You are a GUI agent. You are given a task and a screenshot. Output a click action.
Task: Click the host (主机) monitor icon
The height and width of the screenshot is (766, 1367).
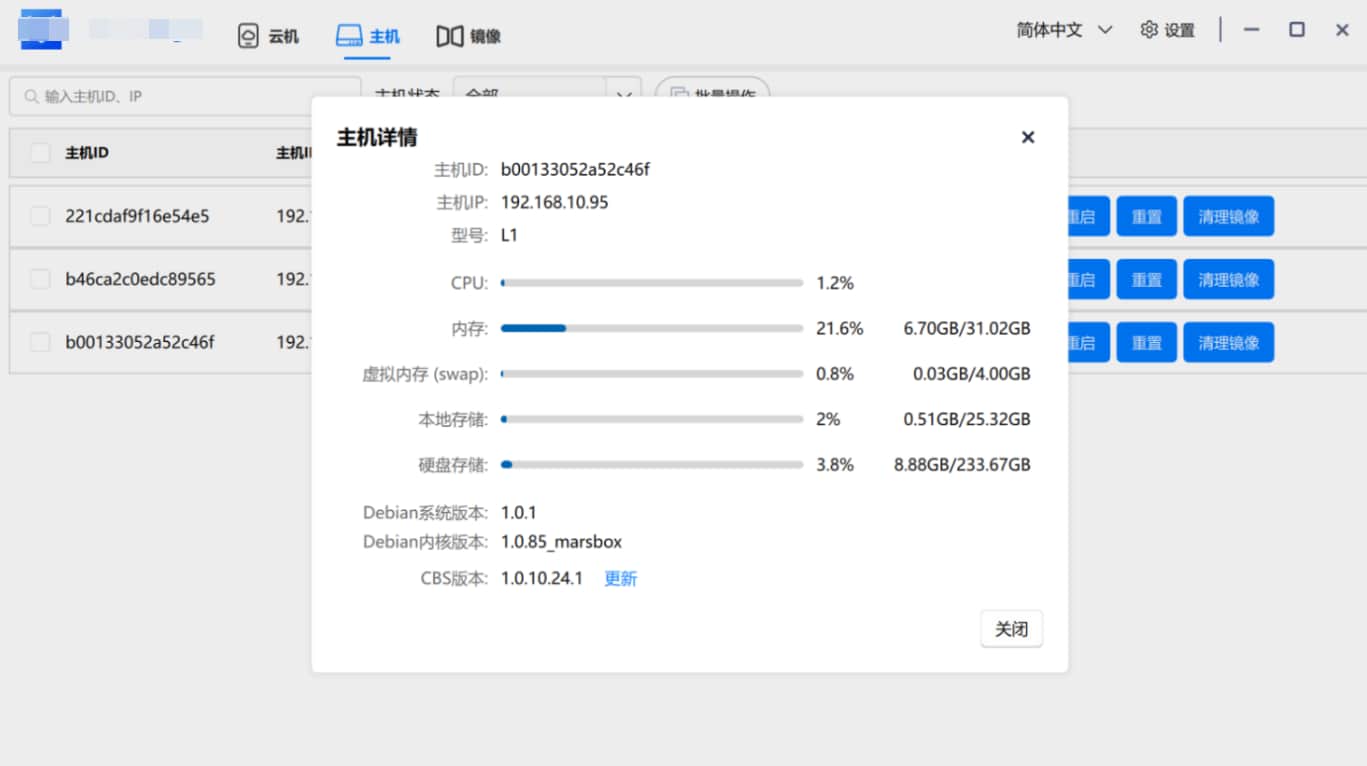pos(348,36)
